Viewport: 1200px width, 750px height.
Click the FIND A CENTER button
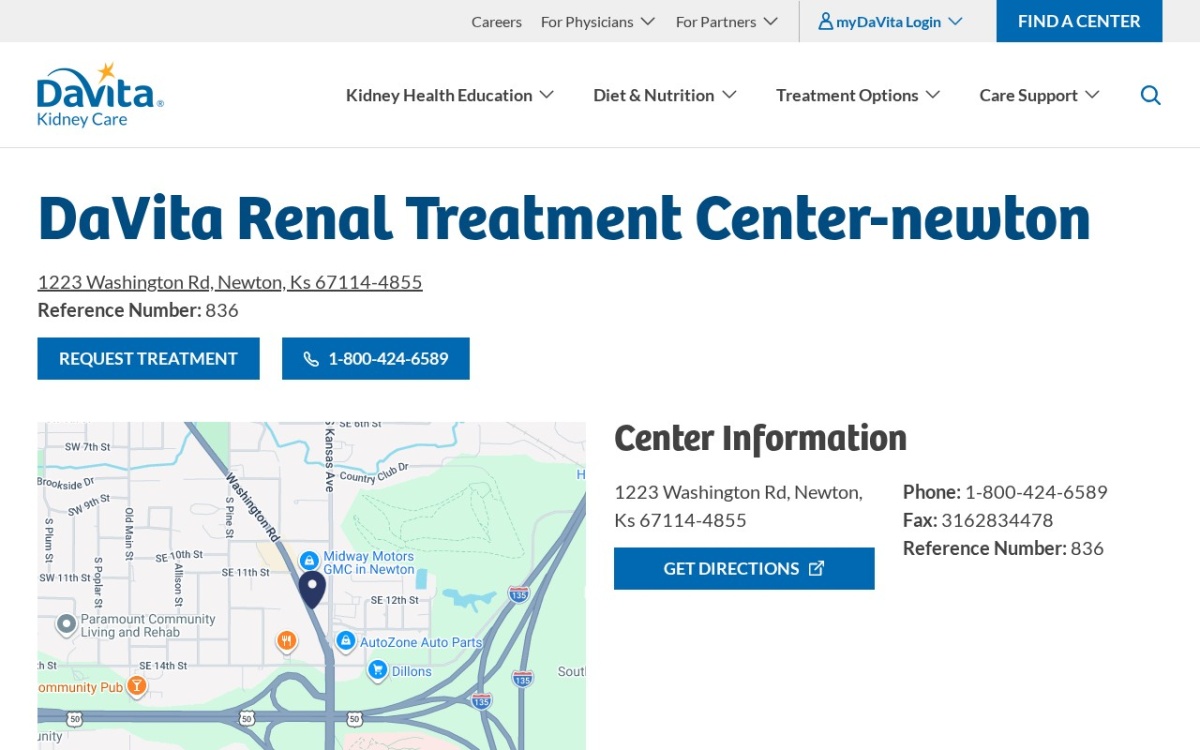(x=1079, y=21)
